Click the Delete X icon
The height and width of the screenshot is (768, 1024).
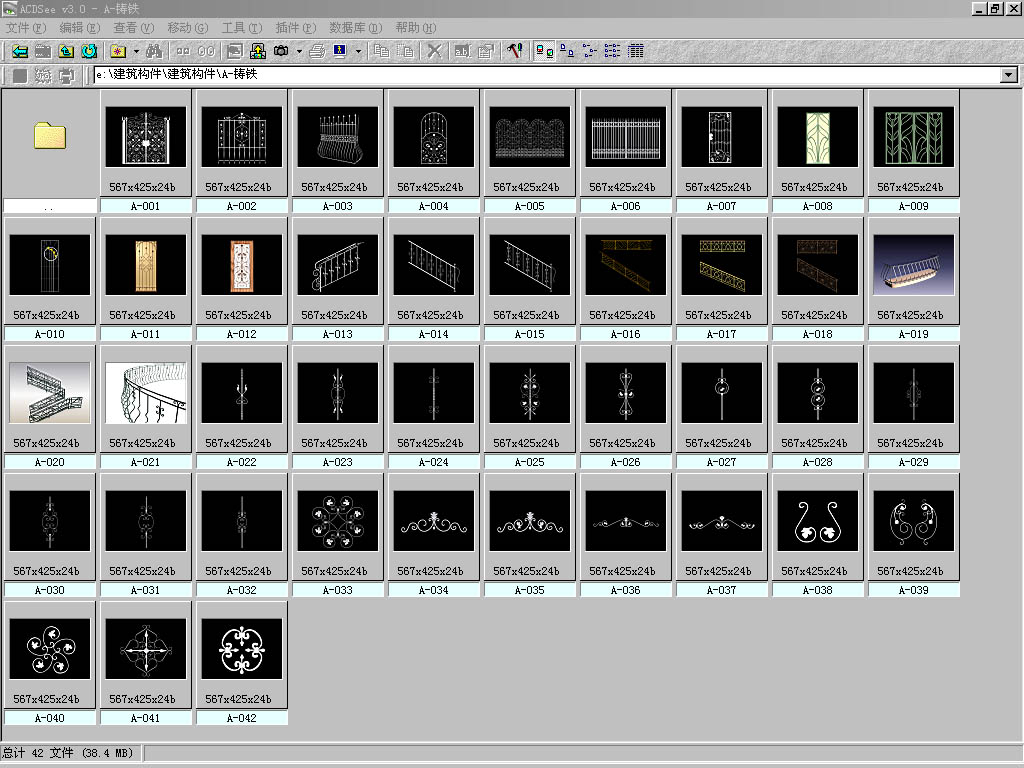point(434,50)
